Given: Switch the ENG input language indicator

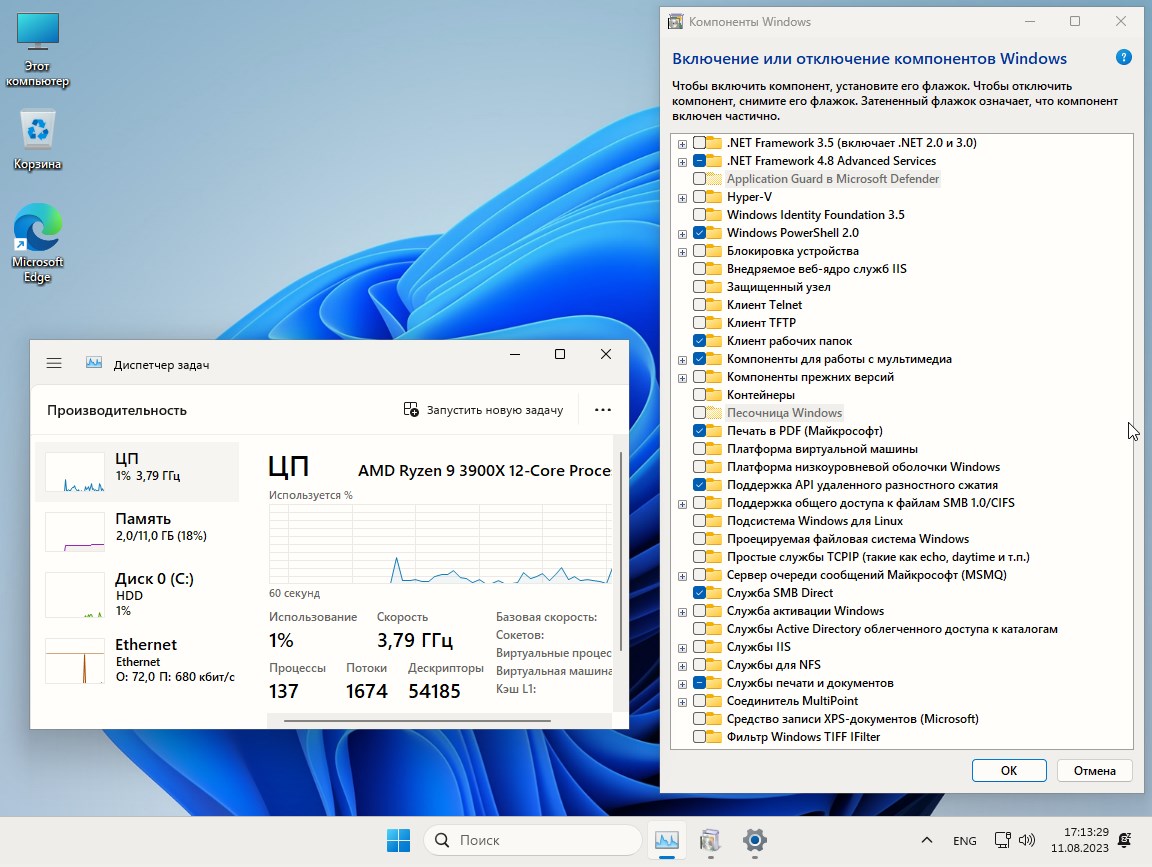Looking at the screenshot, I should pos(964,841).
